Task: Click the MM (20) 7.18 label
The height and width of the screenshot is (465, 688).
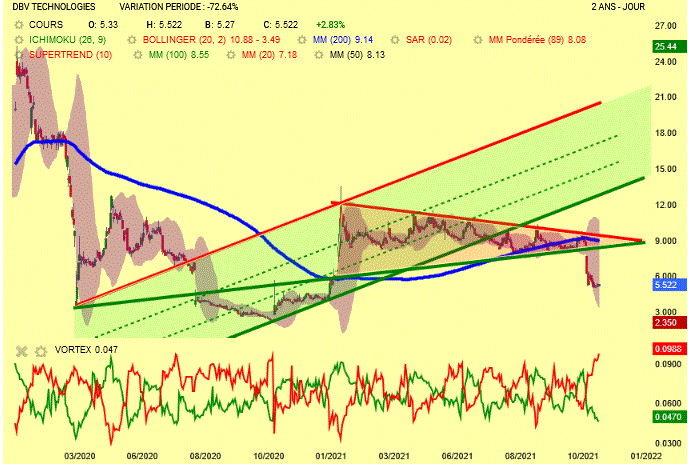Action: (269, 55)
